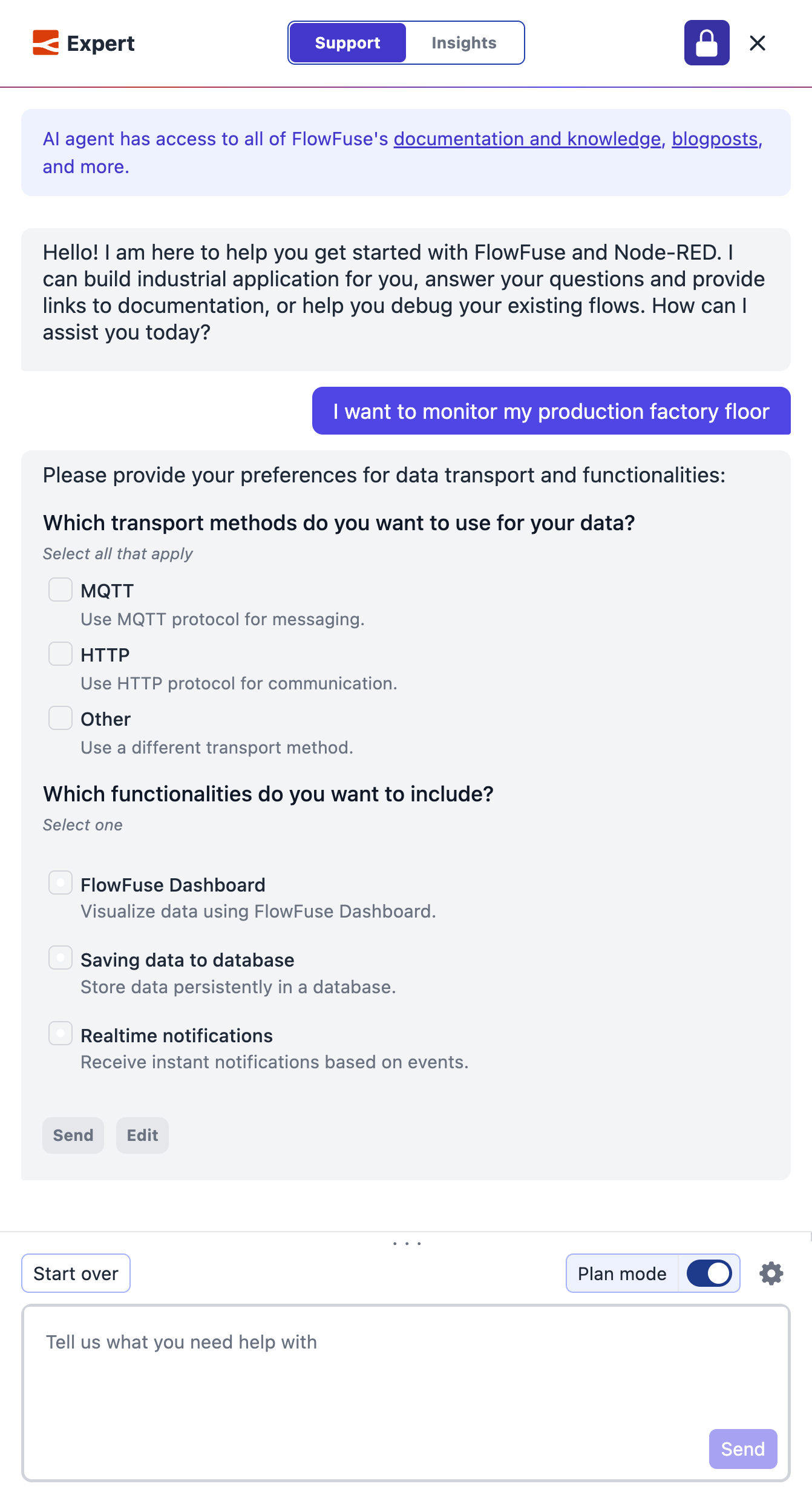The width and height of the screenshot is (812, 1495).
Task: Close the Expert panel with X
Action: tap(758, 43)
